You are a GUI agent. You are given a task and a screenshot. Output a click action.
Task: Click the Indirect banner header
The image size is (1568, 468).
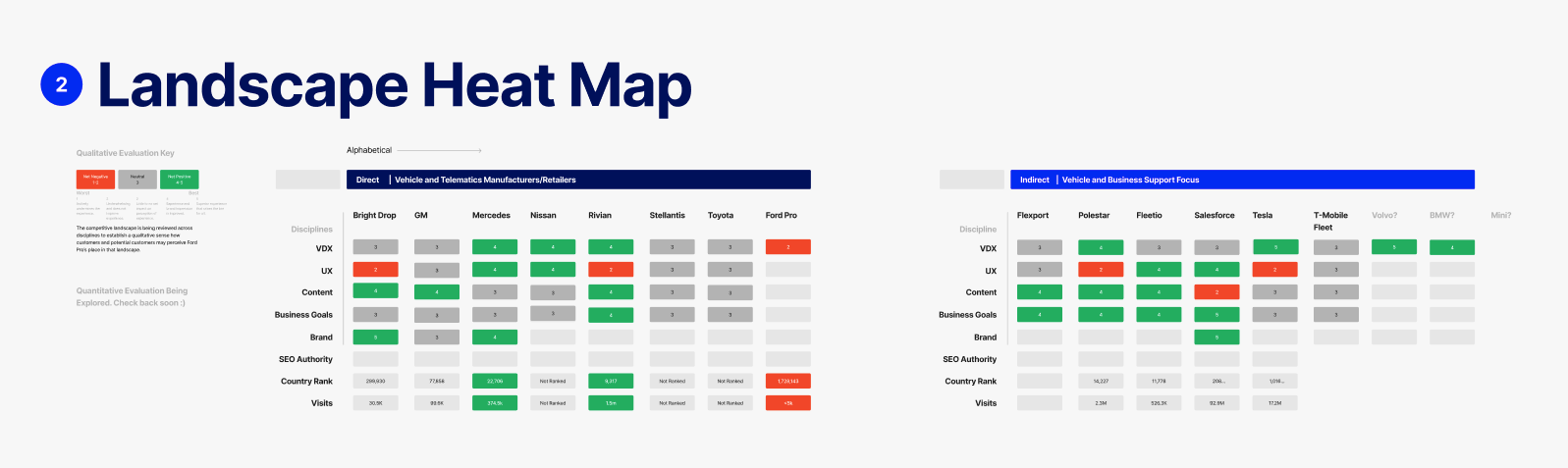pos(1242,180)
